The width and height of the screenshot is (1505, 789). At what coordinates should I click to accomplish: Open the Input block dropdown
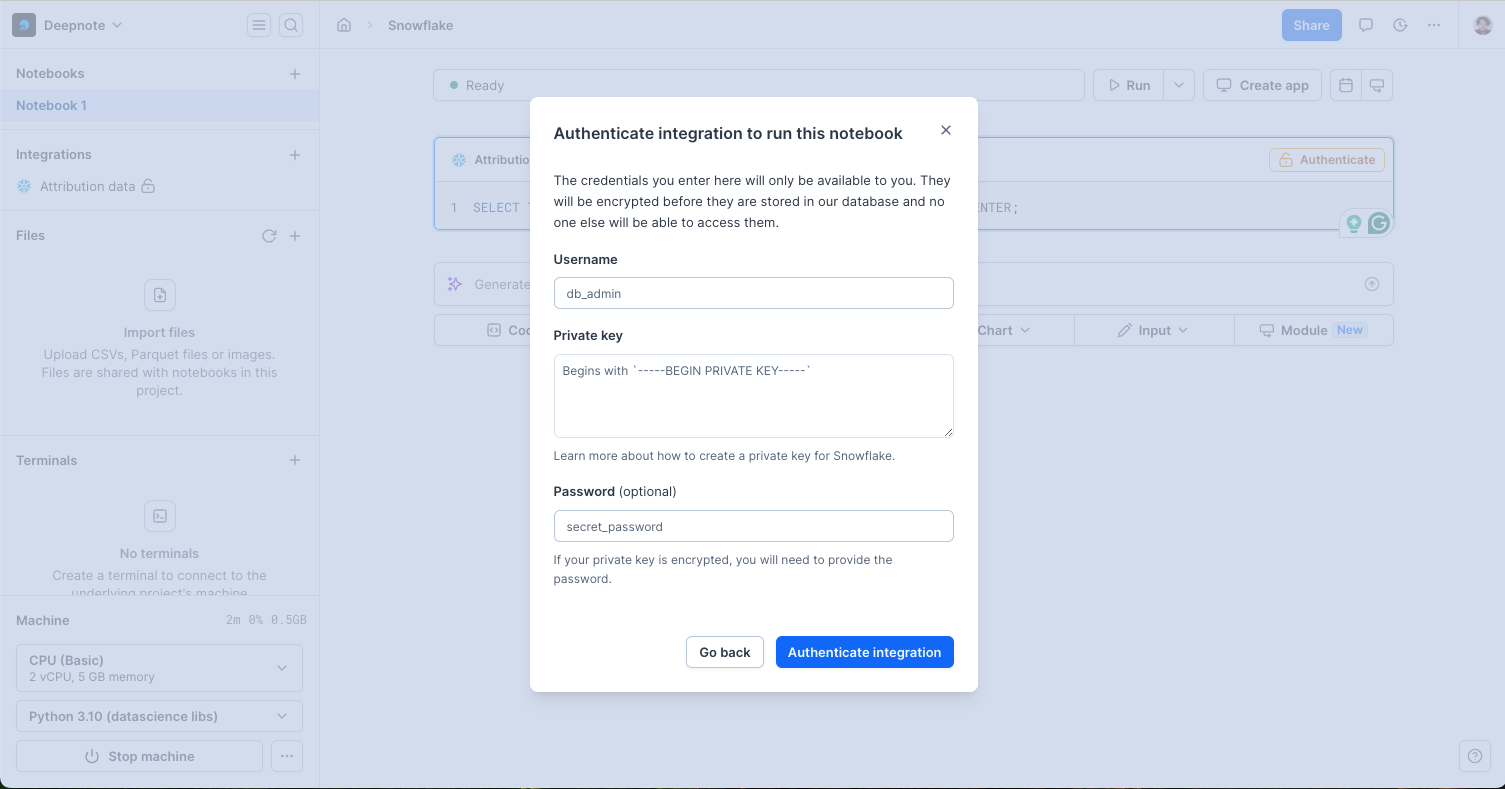[1153, 330]
